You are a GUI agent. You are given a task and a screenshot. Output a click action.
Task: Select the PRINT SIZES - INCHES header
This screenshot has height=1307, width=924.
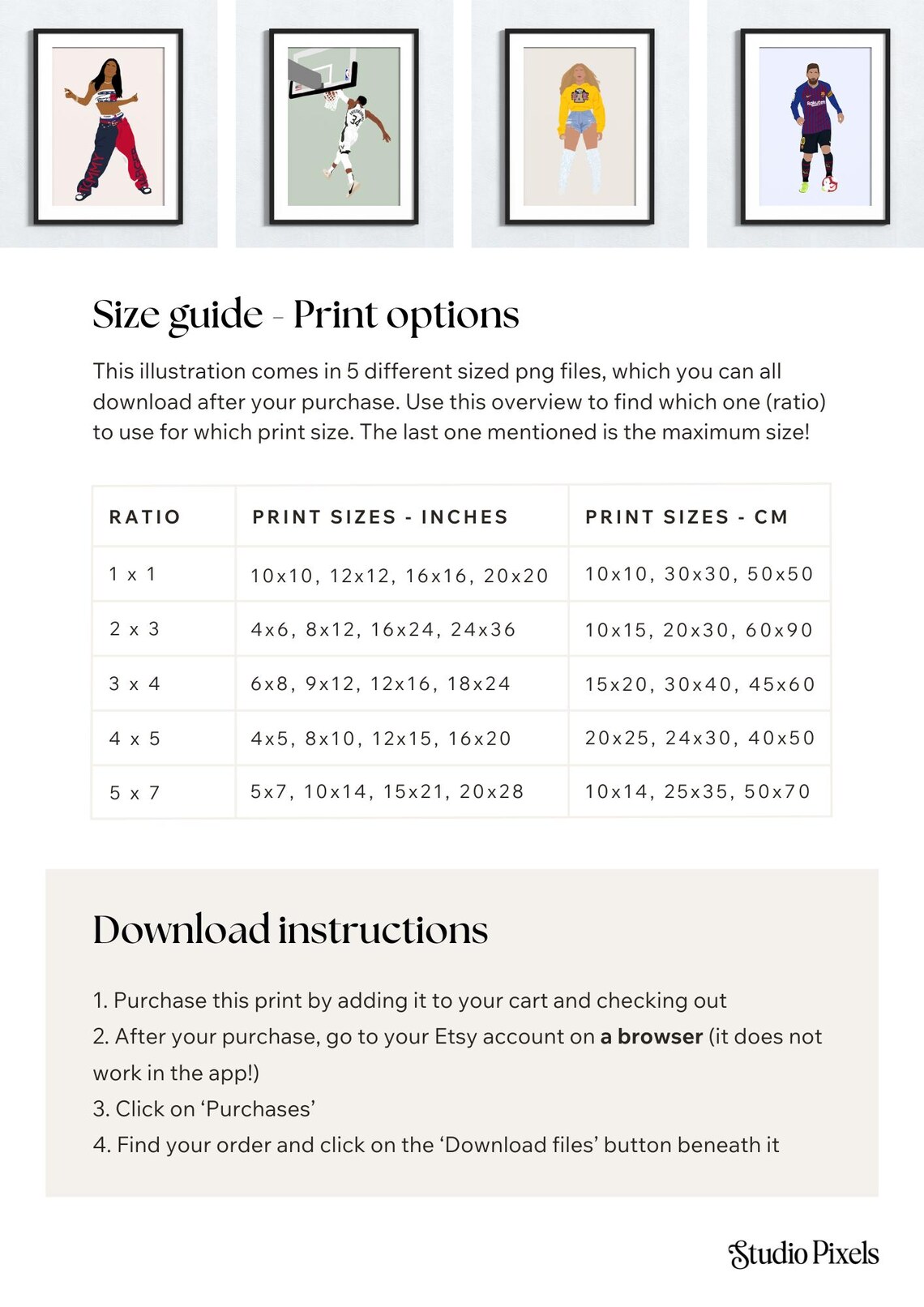[x=380, y=516]
